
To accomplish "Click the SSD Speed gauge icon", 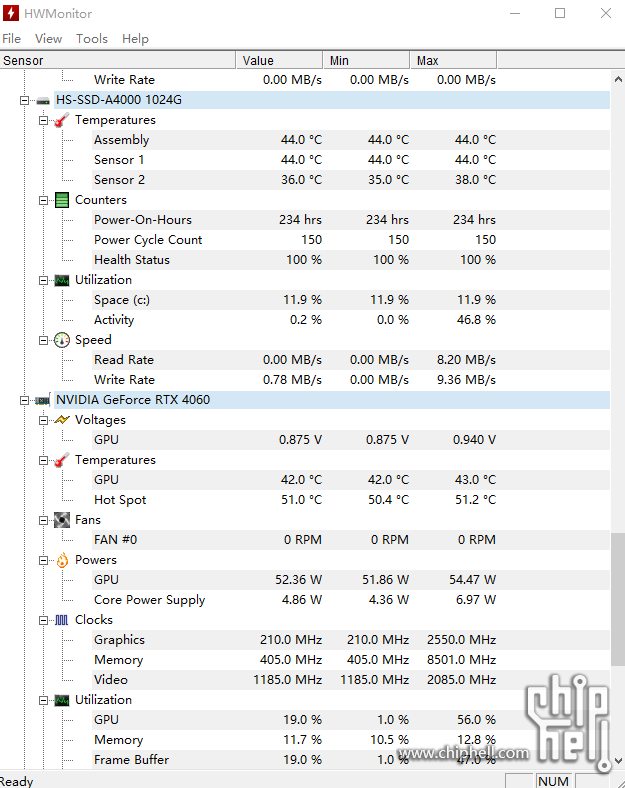I will [x=62, y=340].
